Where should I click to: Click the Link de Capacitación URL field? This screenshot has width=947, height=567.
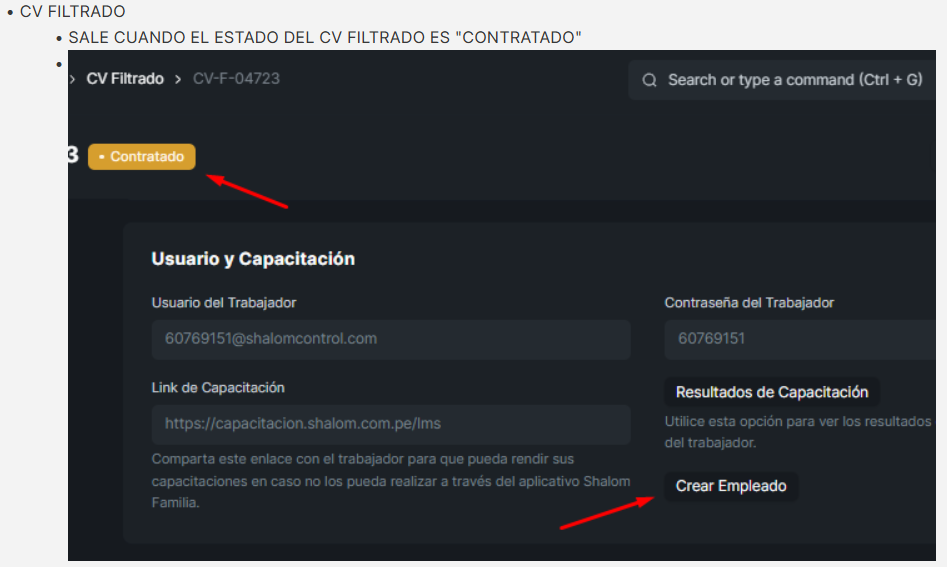[x=391, y=424]
